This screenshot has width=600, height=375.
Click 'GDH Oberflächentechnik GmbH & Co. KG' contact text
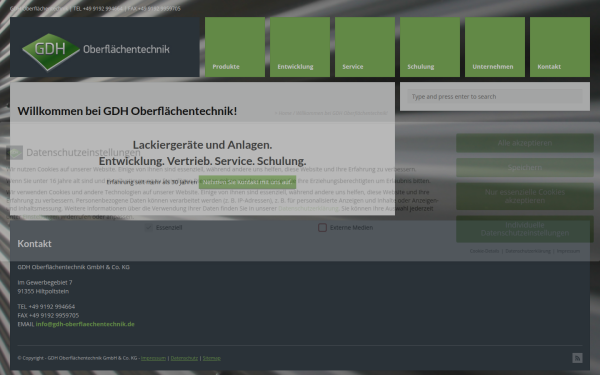click(x=73, y=267)
